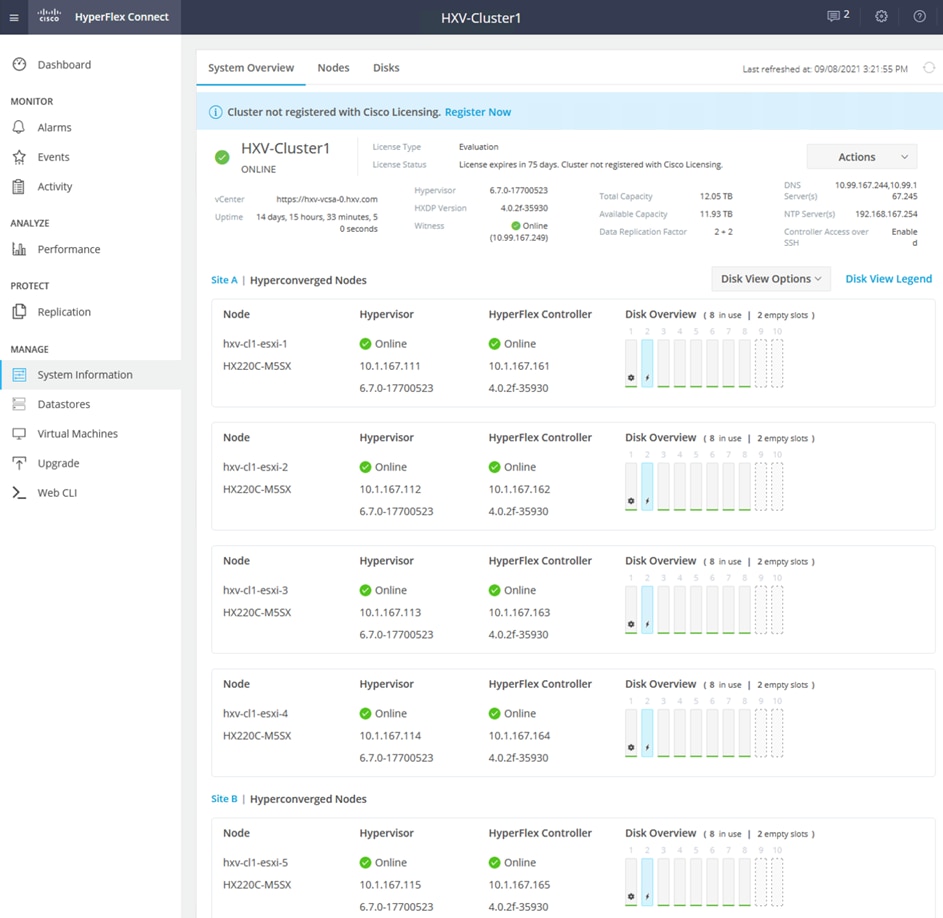Click the help question mark icon
The width and height of the screenshot is (943, 918).
pos(920,16)
